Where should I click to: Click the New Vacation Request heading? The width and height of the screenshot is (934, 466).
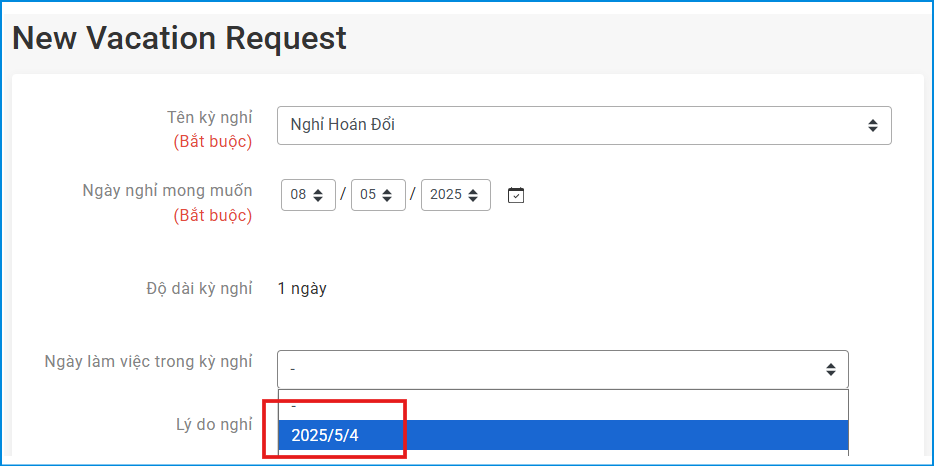[x=179, y=38]
